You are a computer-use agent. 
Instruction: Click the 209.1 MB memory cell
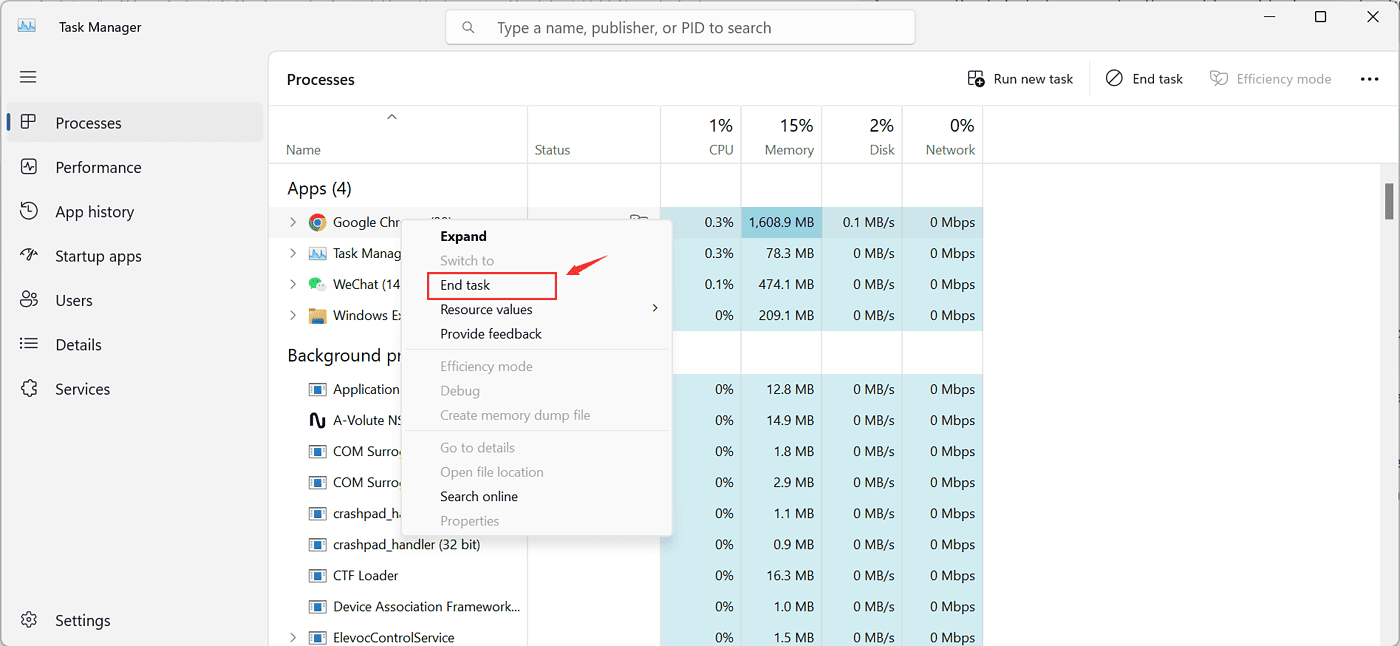(x=782, y=315)
